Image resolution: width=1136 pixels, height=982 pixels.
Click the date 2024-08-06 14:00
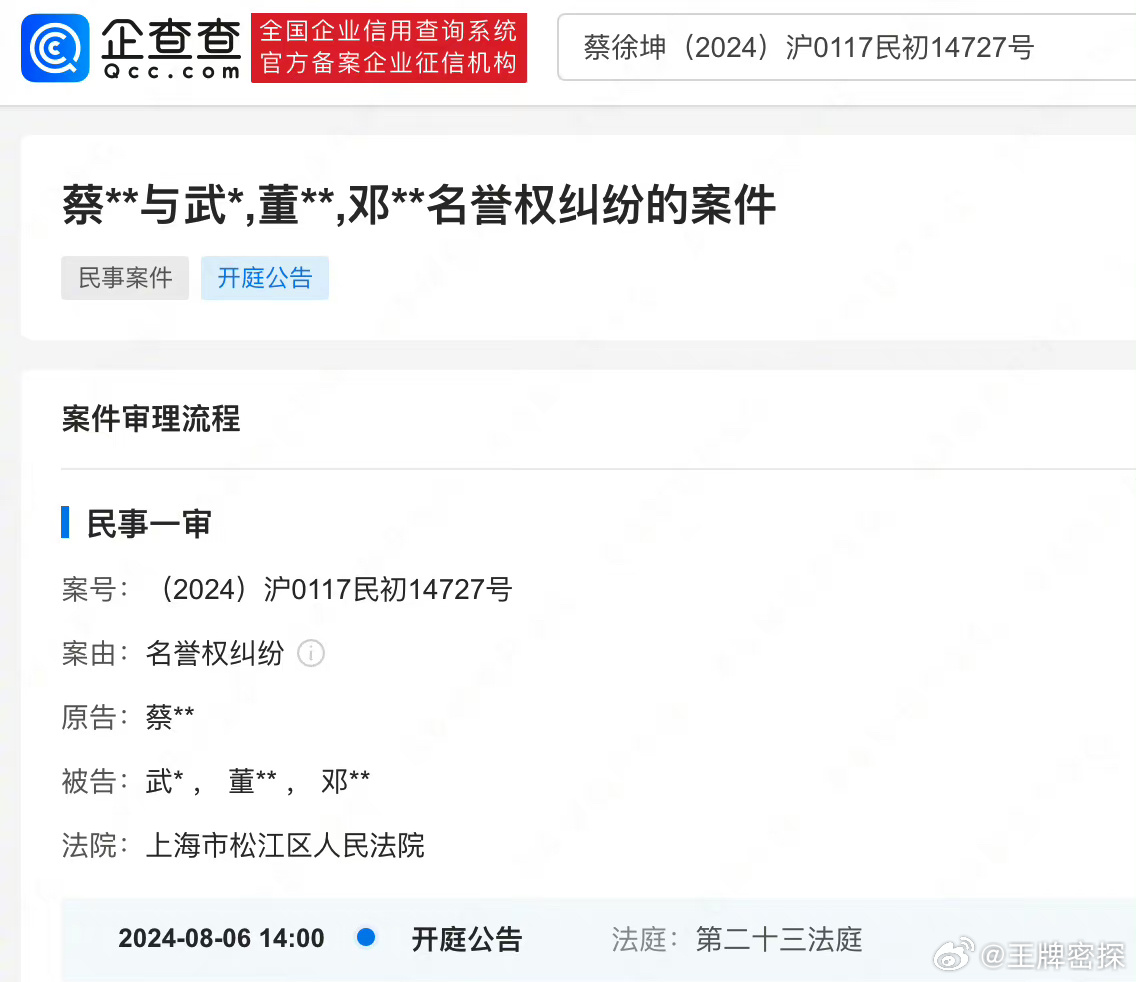(221, 939)
